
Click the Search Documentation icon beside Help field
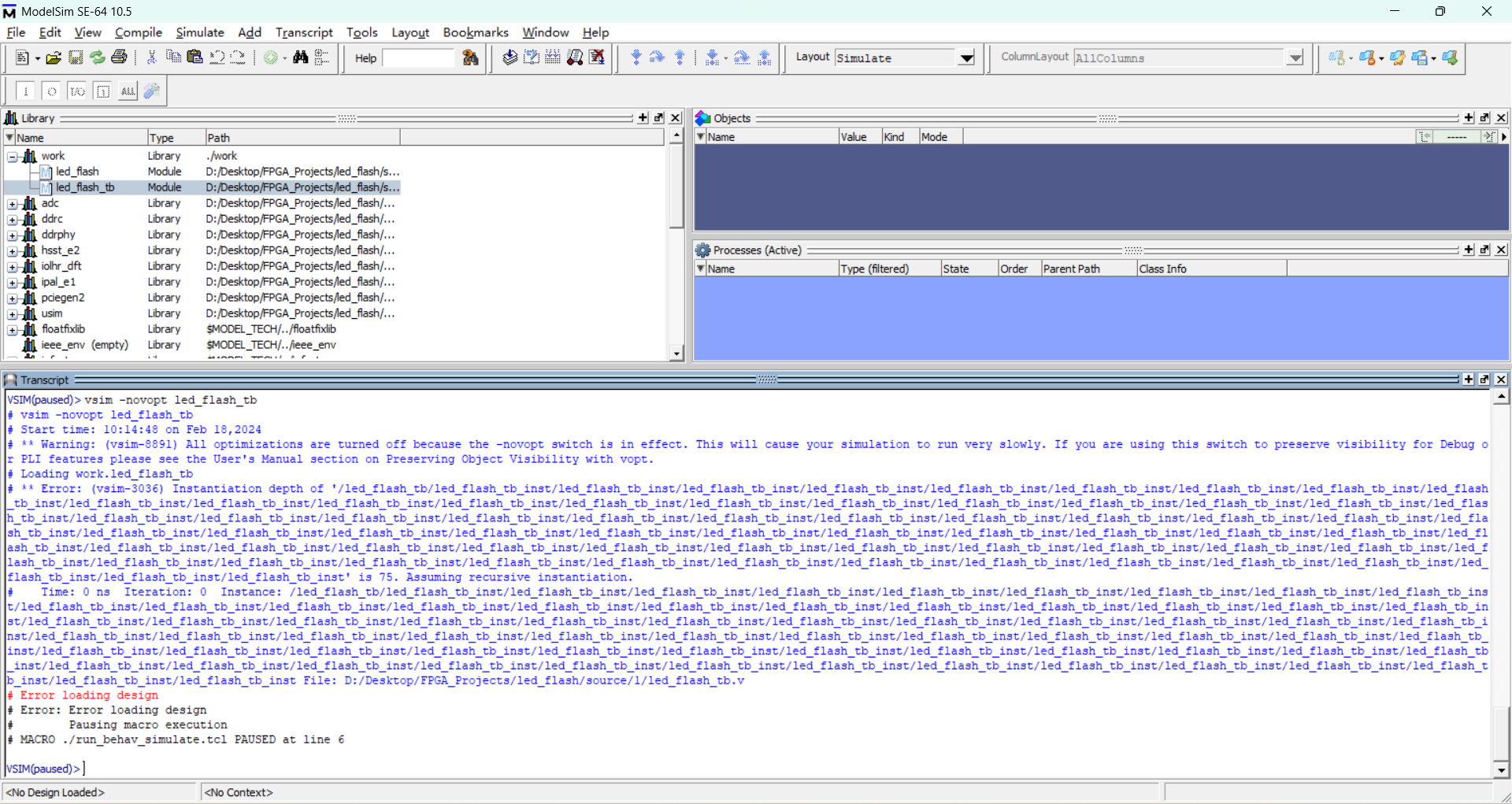tap(470, 57)
